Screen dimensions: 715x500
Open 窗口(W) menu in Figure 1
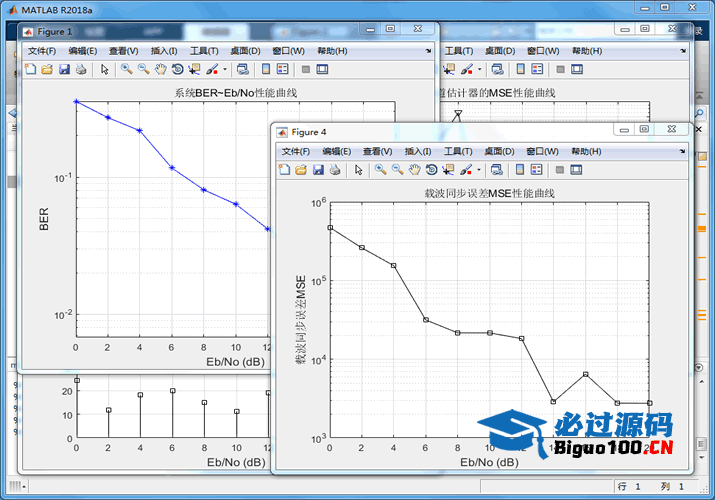pos(288,51)
